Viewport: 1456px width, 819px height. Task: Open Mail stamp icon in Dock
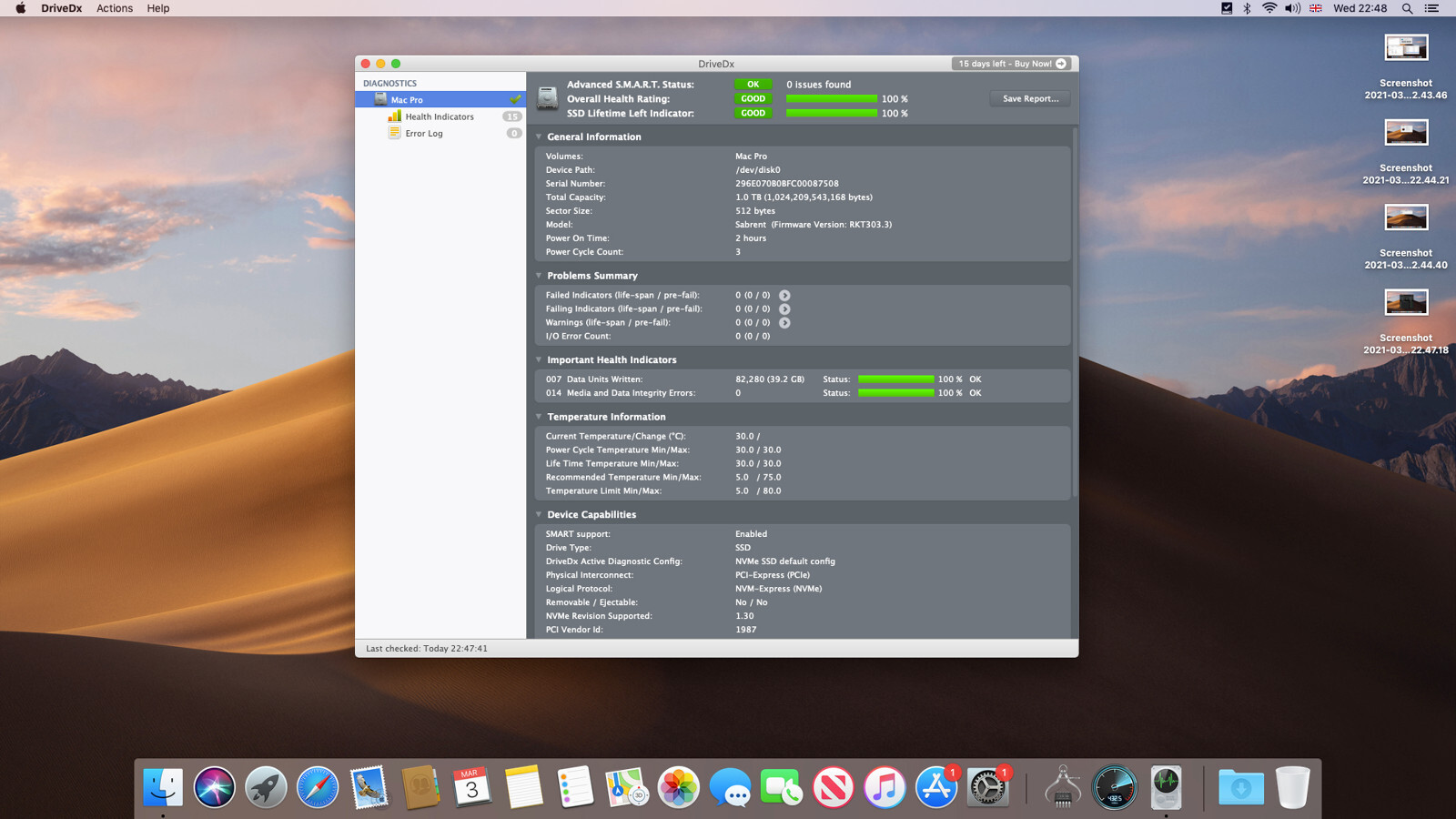tap(369, 787)
